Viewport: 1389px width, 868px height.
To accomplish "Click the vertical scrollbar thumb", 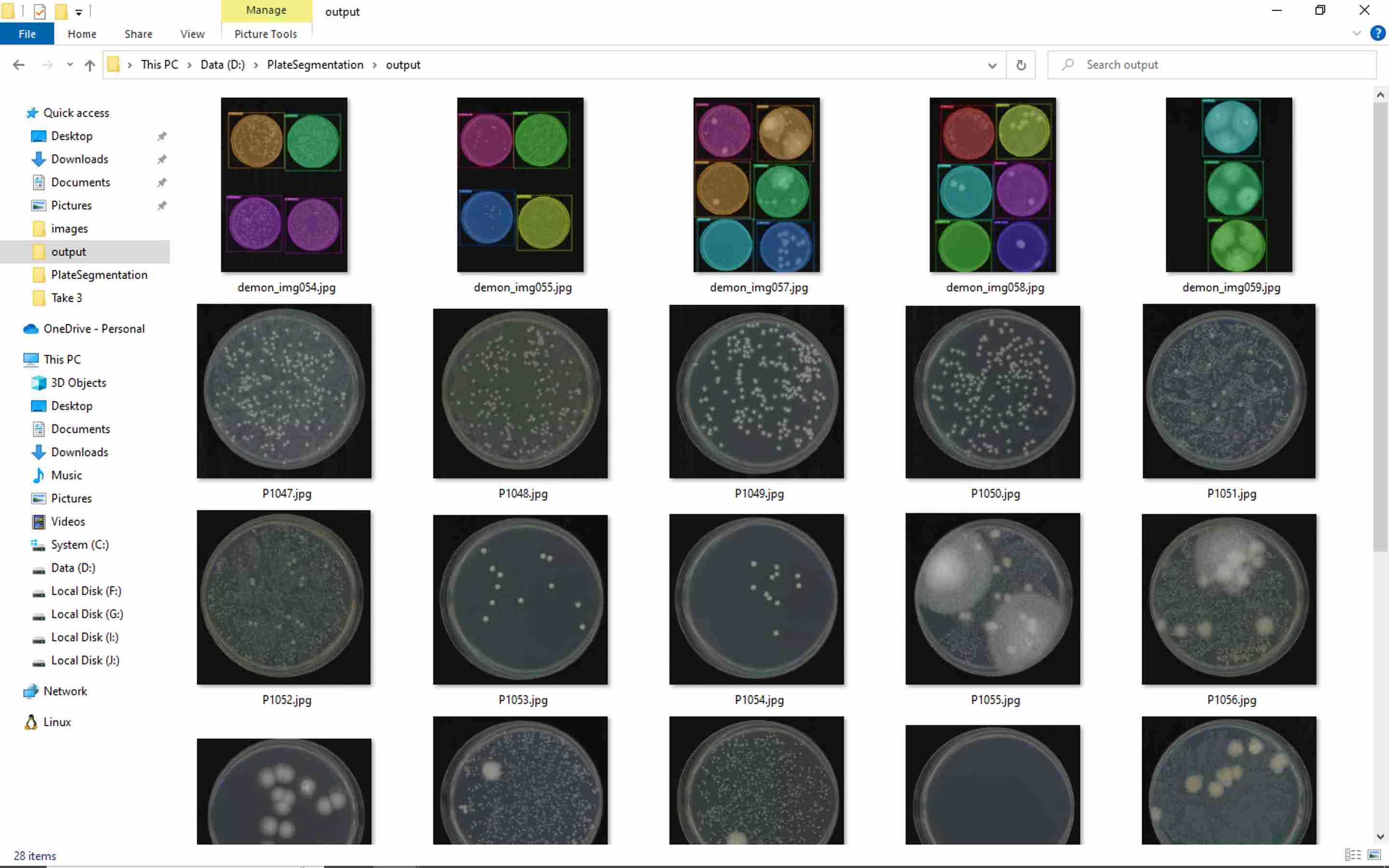I will click(x=1380, y=327).
